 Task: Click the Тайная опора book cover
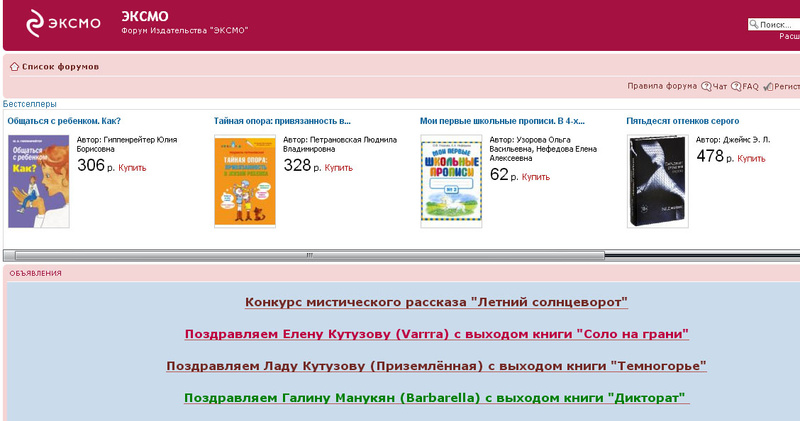245,181
